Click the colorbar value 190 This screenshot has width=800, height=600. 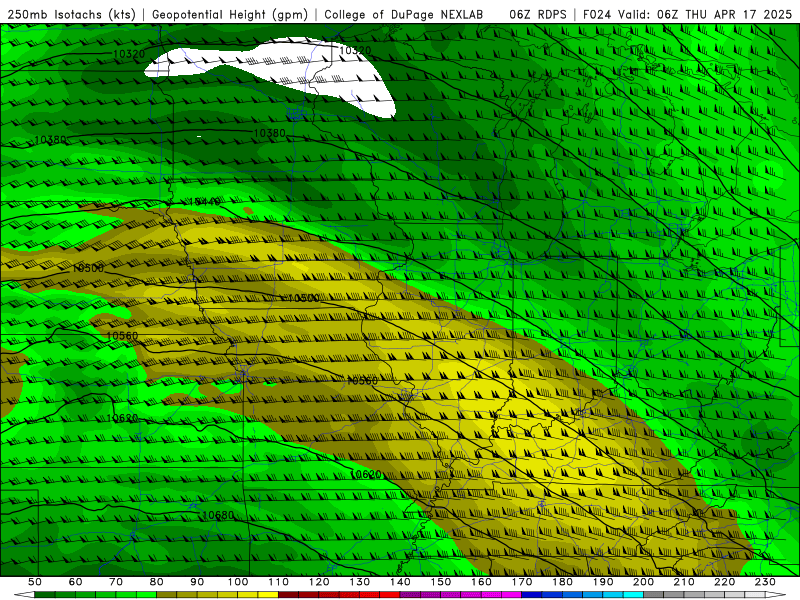coord(603,582)
